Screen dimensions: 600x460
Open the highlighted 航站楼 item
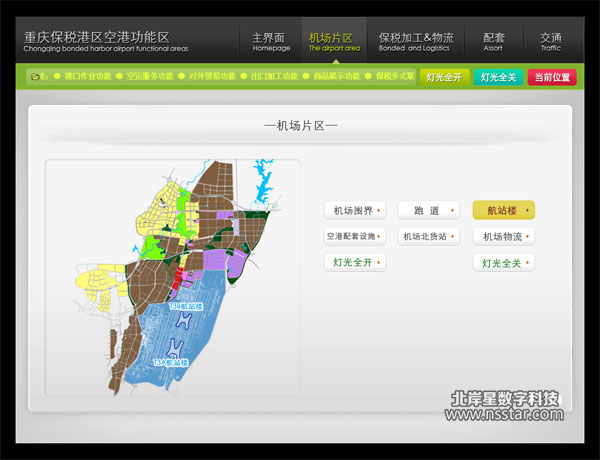tap(503, 210)
